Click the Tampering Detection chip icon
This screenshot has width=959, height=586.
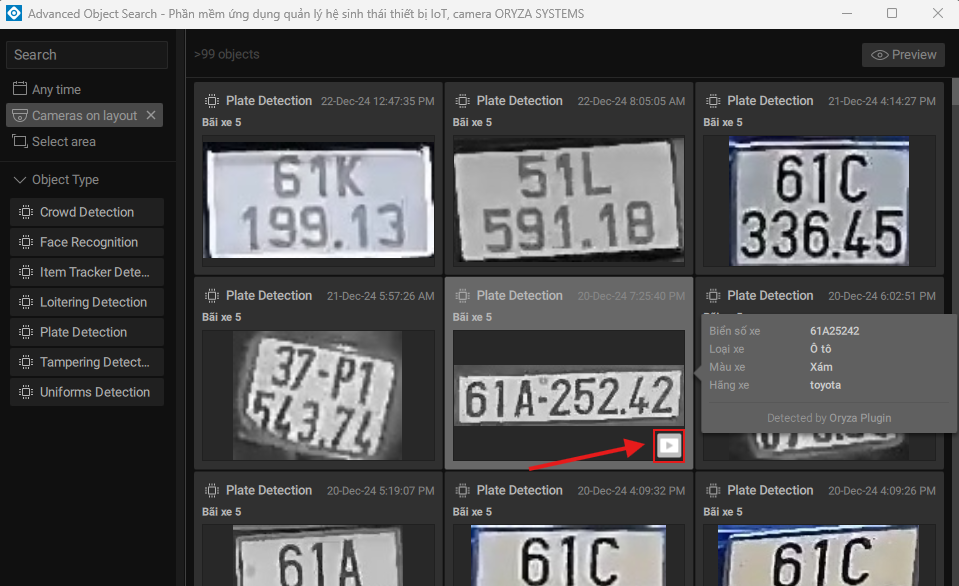pos(26,362)
